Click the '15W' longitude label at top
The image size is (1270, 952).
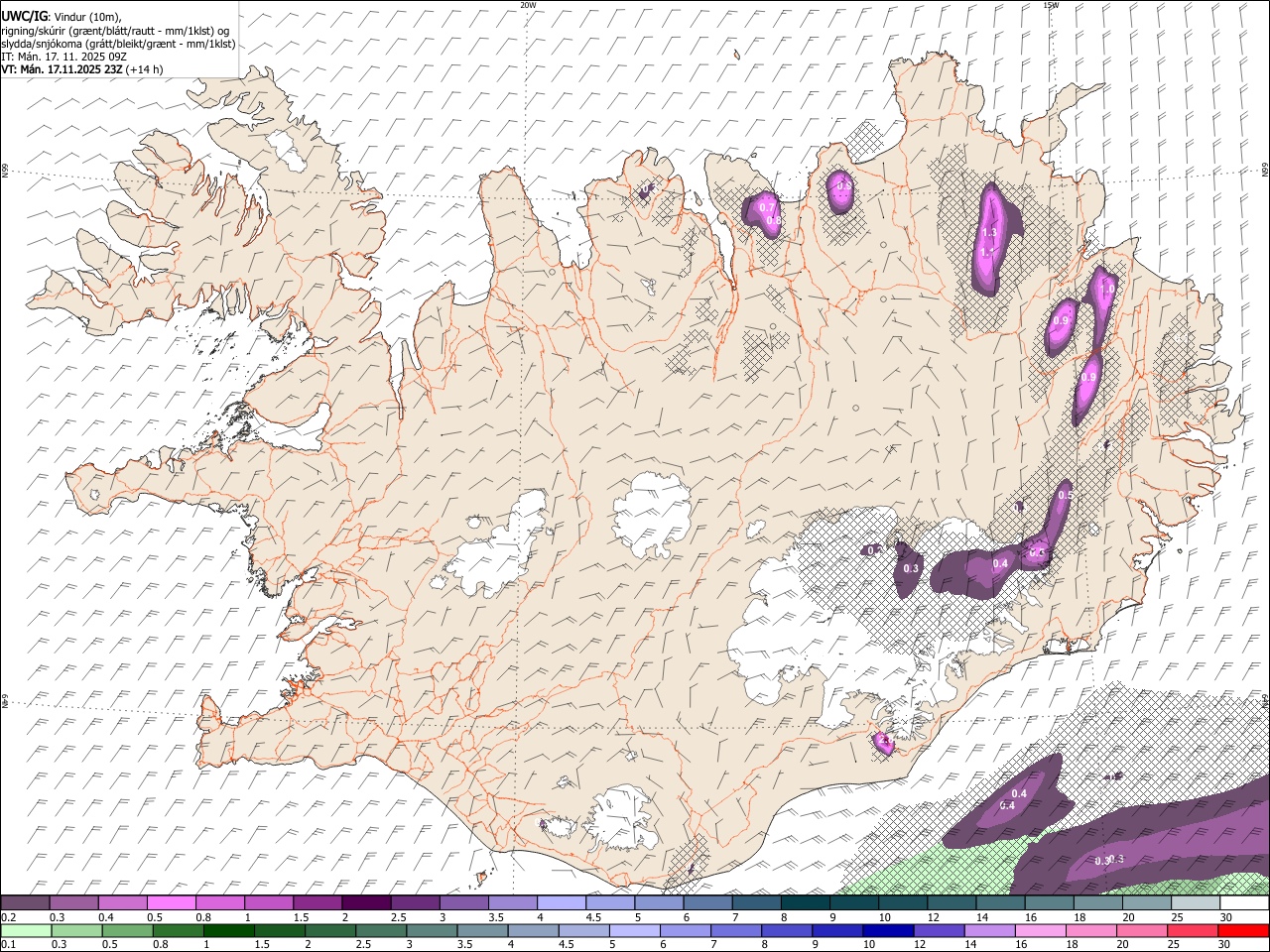(x=1051, y=5)
